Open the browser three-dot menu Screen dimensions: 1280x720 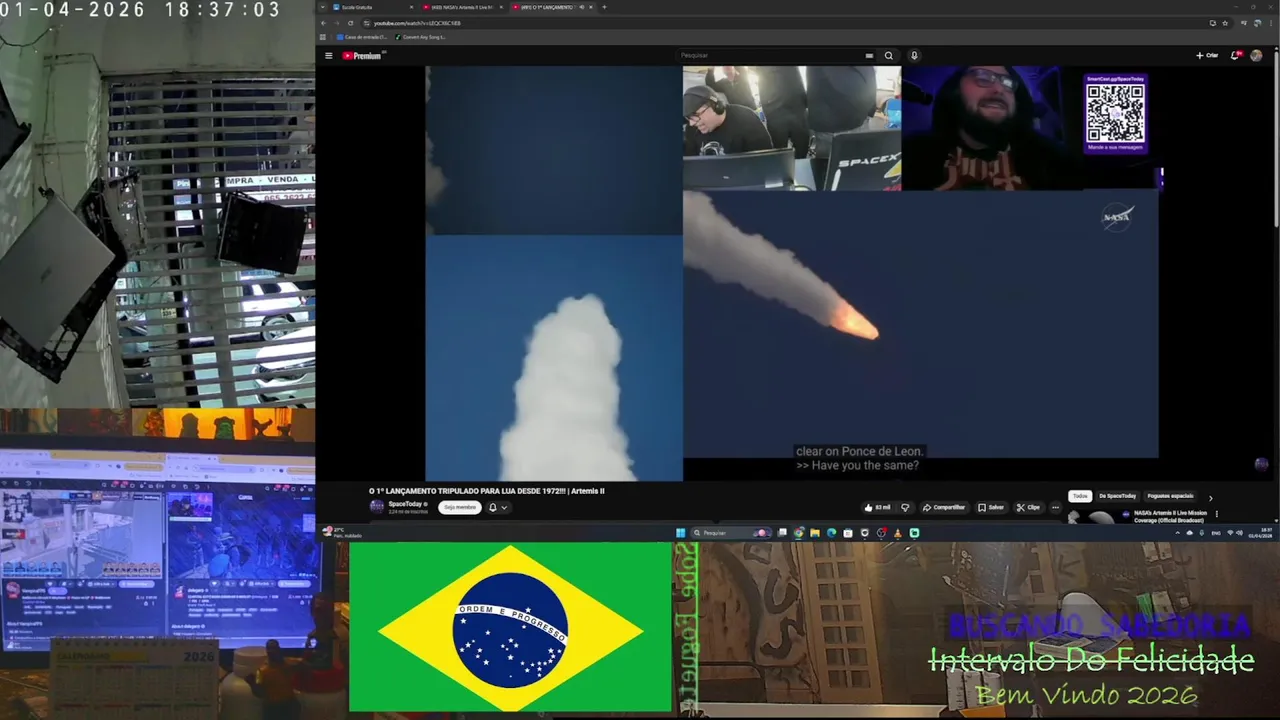click(1271, 23)
